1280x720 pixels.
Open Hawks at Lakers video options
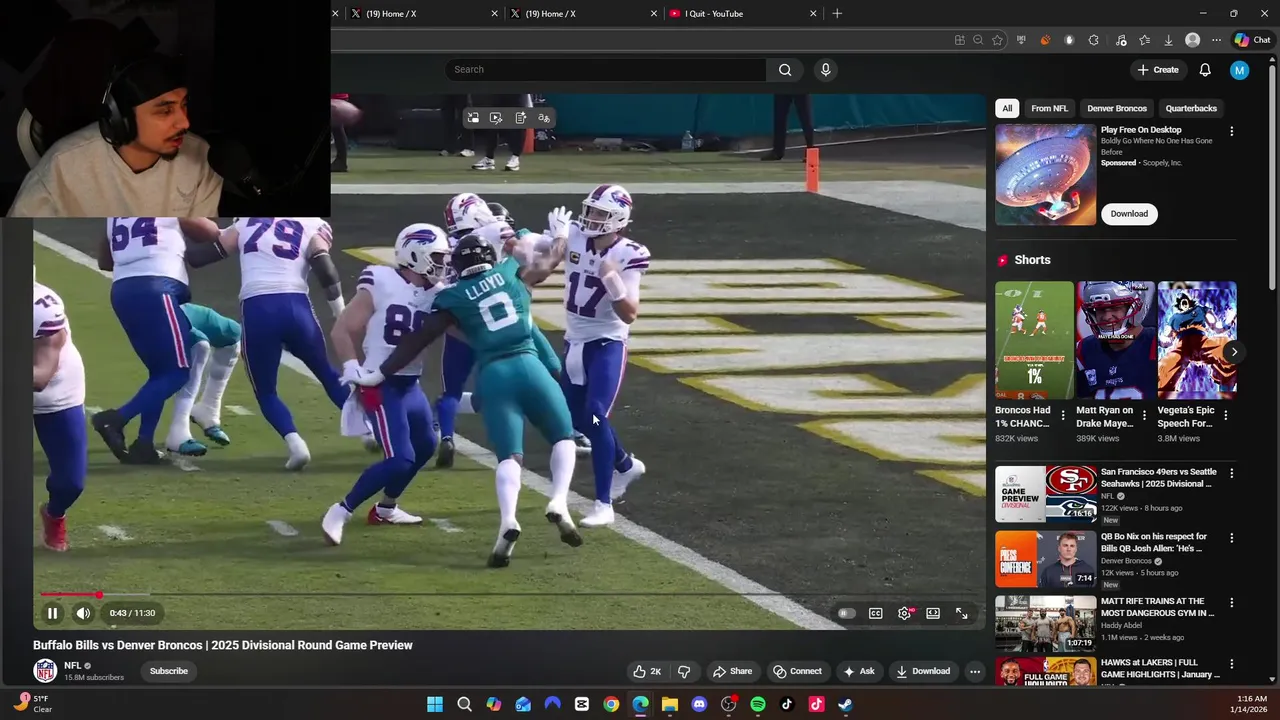pyautogui.click(x=1231, y=664)
